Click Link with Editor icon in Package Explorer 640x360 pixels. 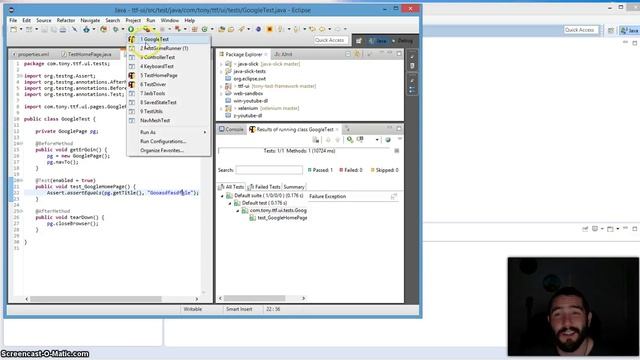coord(357,54)
